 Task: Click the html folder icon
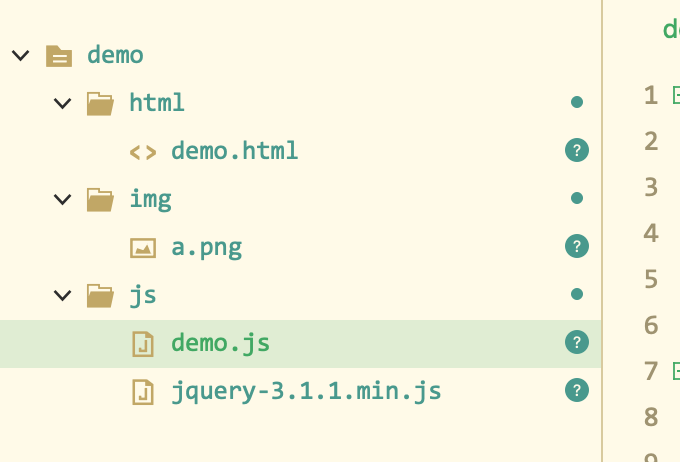coord(100,104)
